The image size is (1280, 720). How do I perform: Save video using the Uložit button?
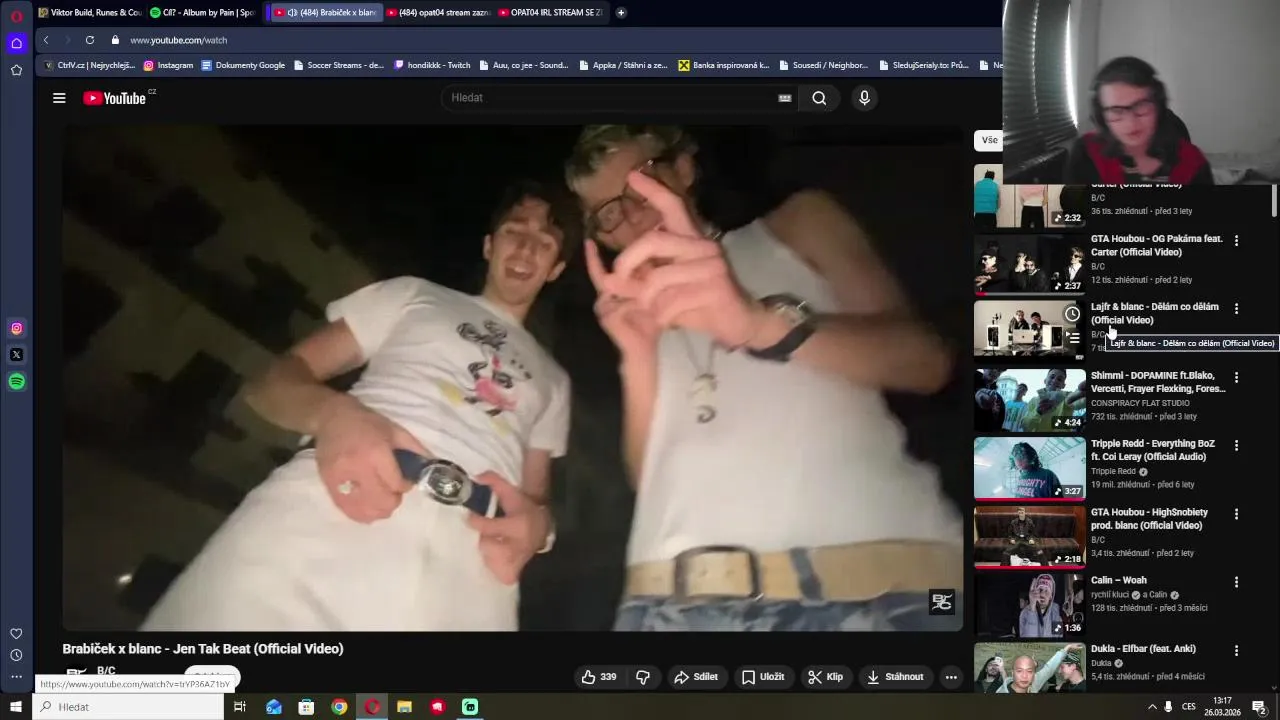tap(763, 677)
